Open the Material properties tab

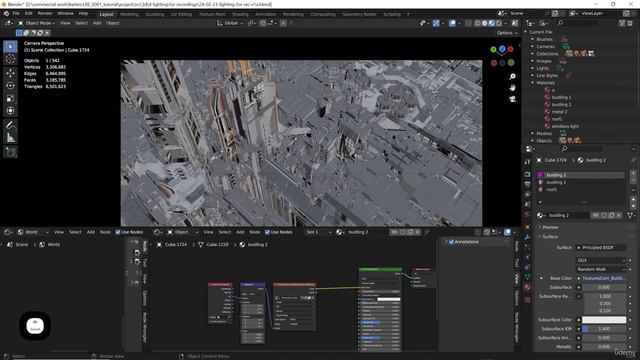tap(527, 287)
